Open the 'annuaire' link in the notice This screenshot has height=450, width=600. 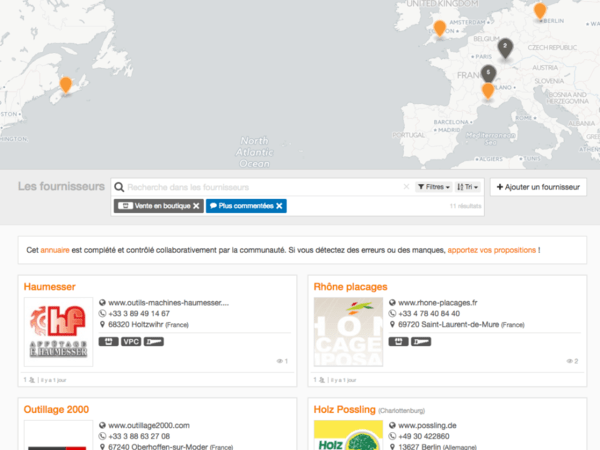[55, 249]
